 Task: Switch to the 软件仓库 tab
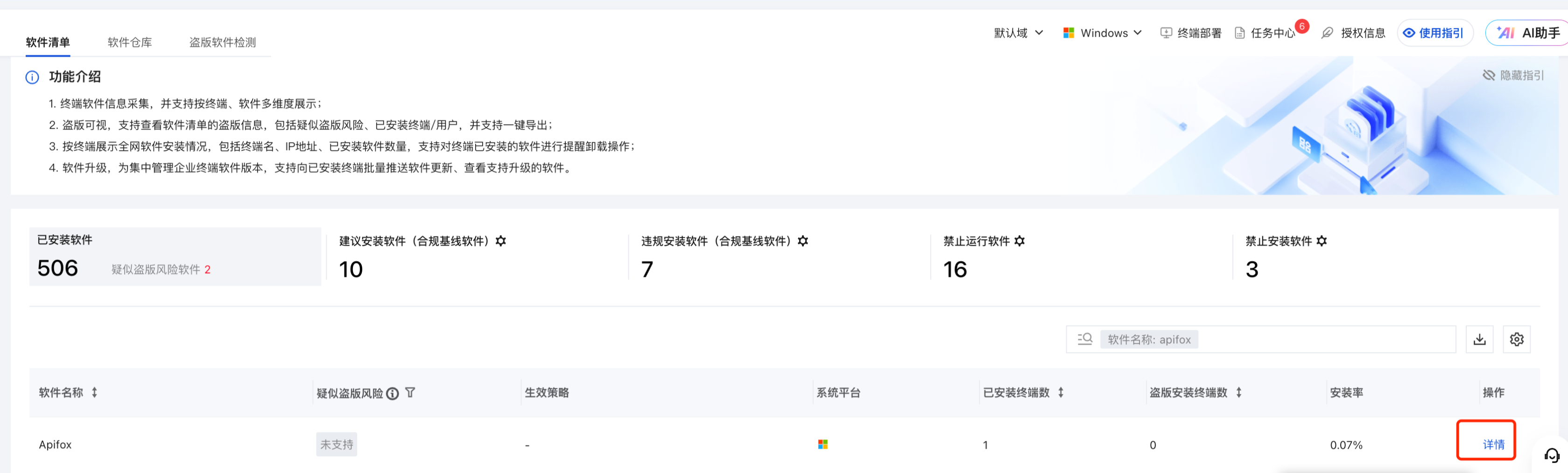pos(130,42)
